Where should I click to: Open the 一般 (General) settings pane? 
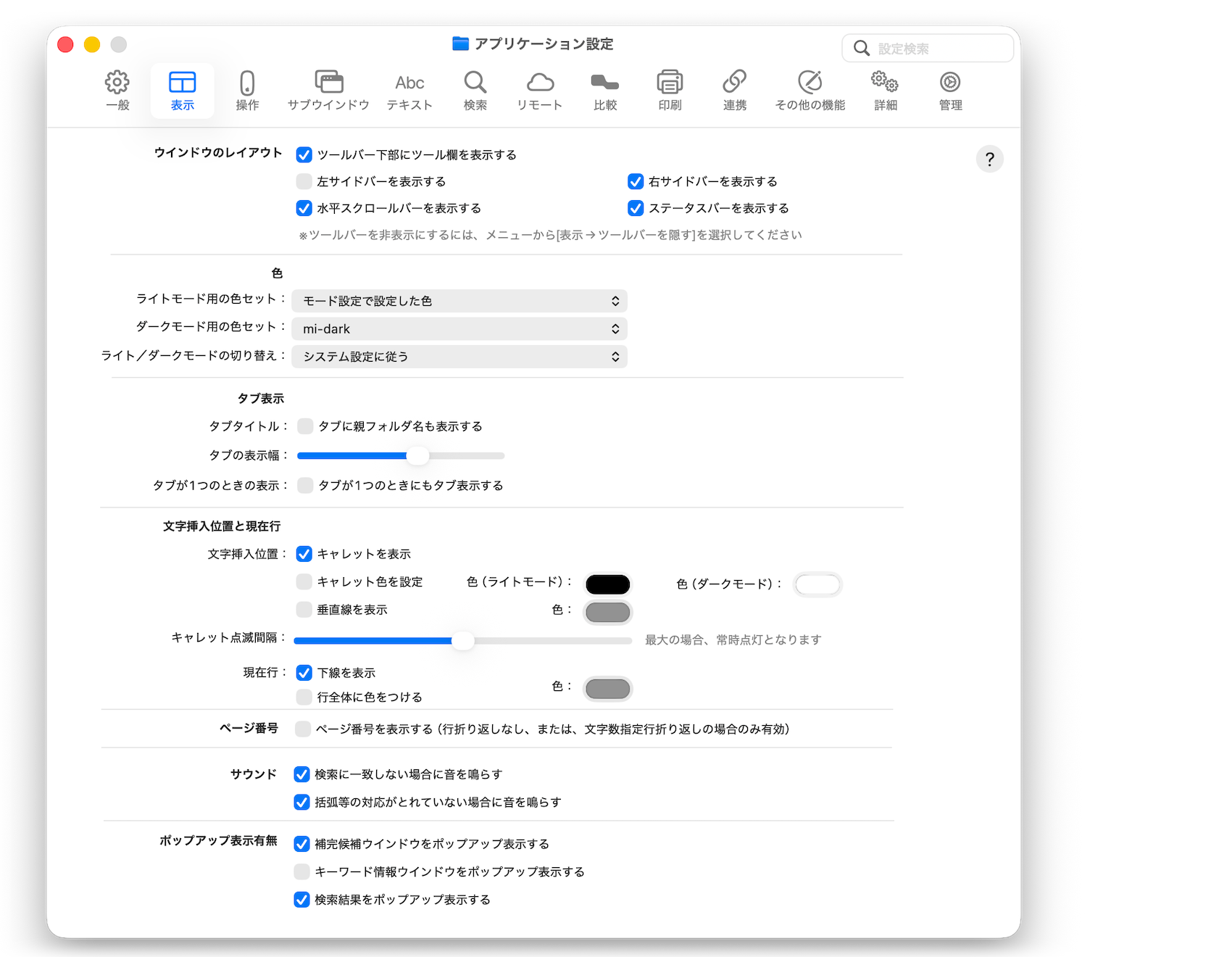pos(117,91)
